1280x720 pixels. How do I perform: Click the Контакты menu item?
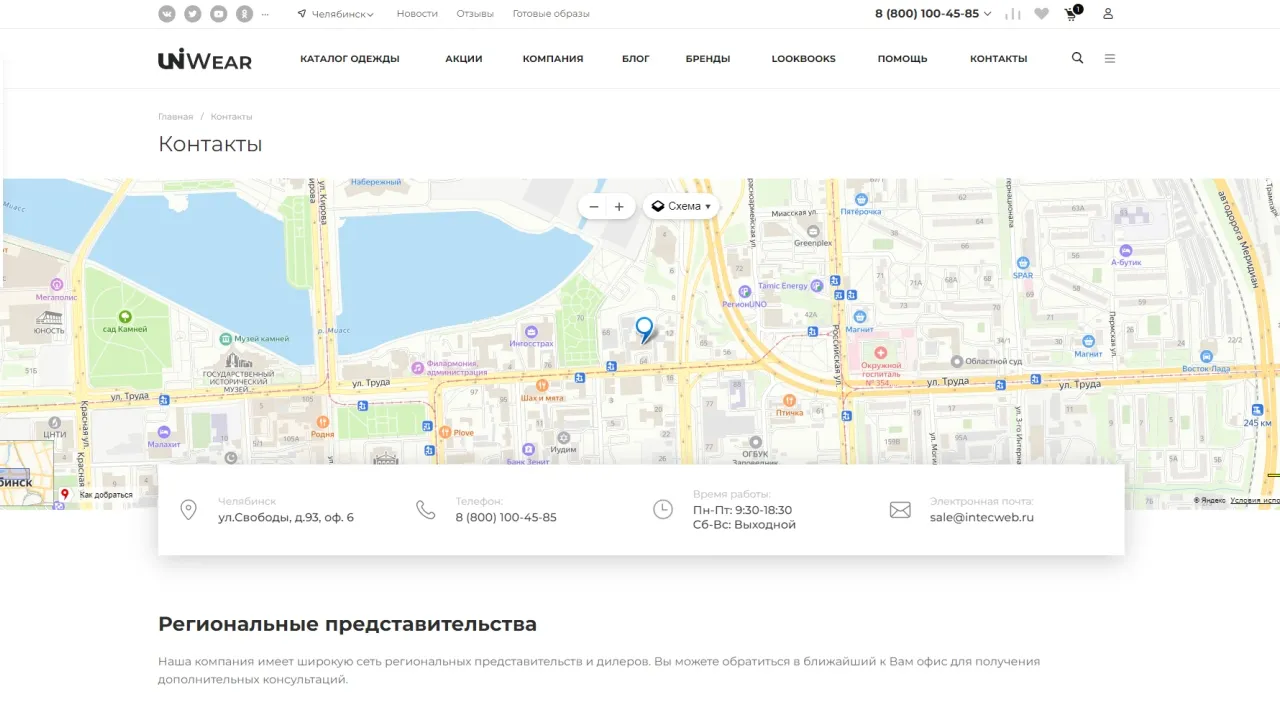point(999,59)
